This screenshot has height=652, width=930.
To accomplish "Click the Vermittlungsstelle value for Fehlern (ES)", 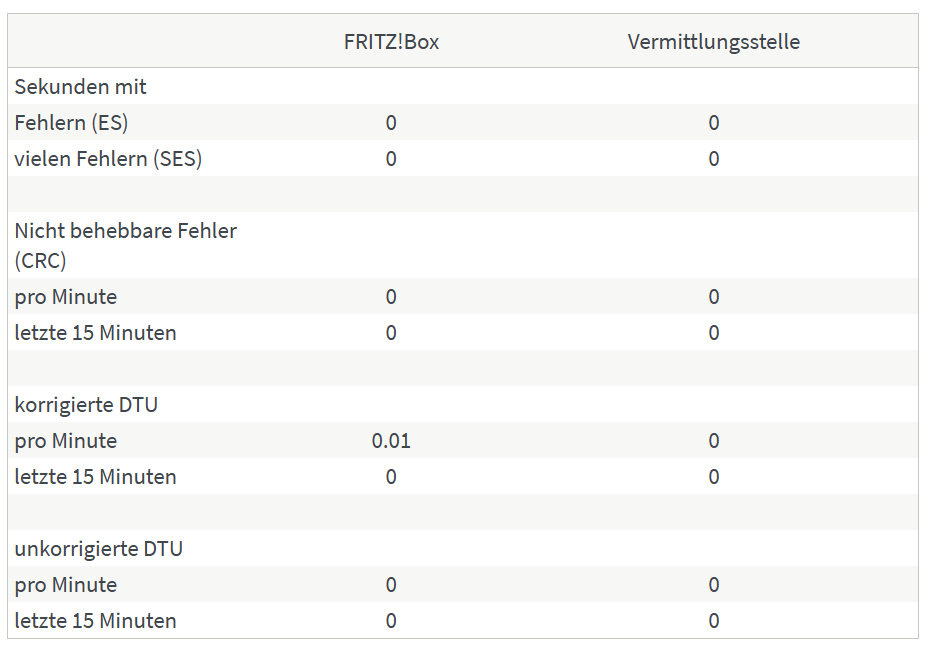I will [713, 123].
